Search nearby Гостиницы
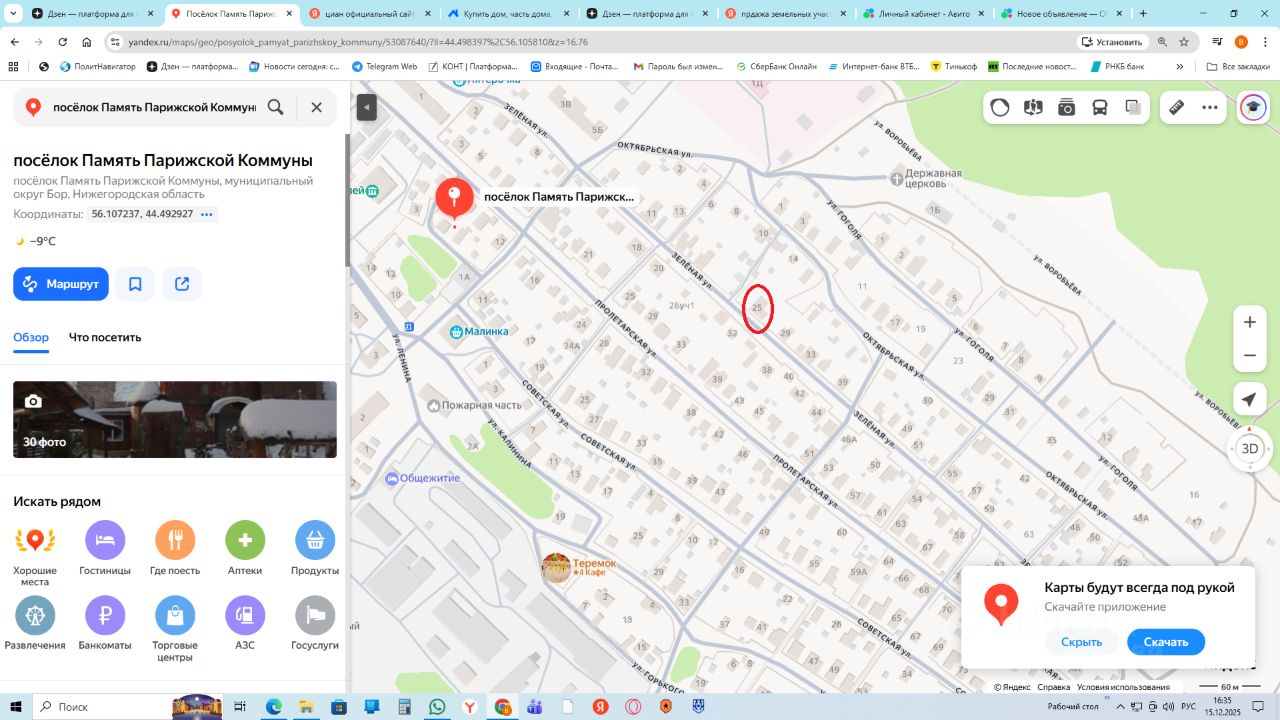 point(105,550)
